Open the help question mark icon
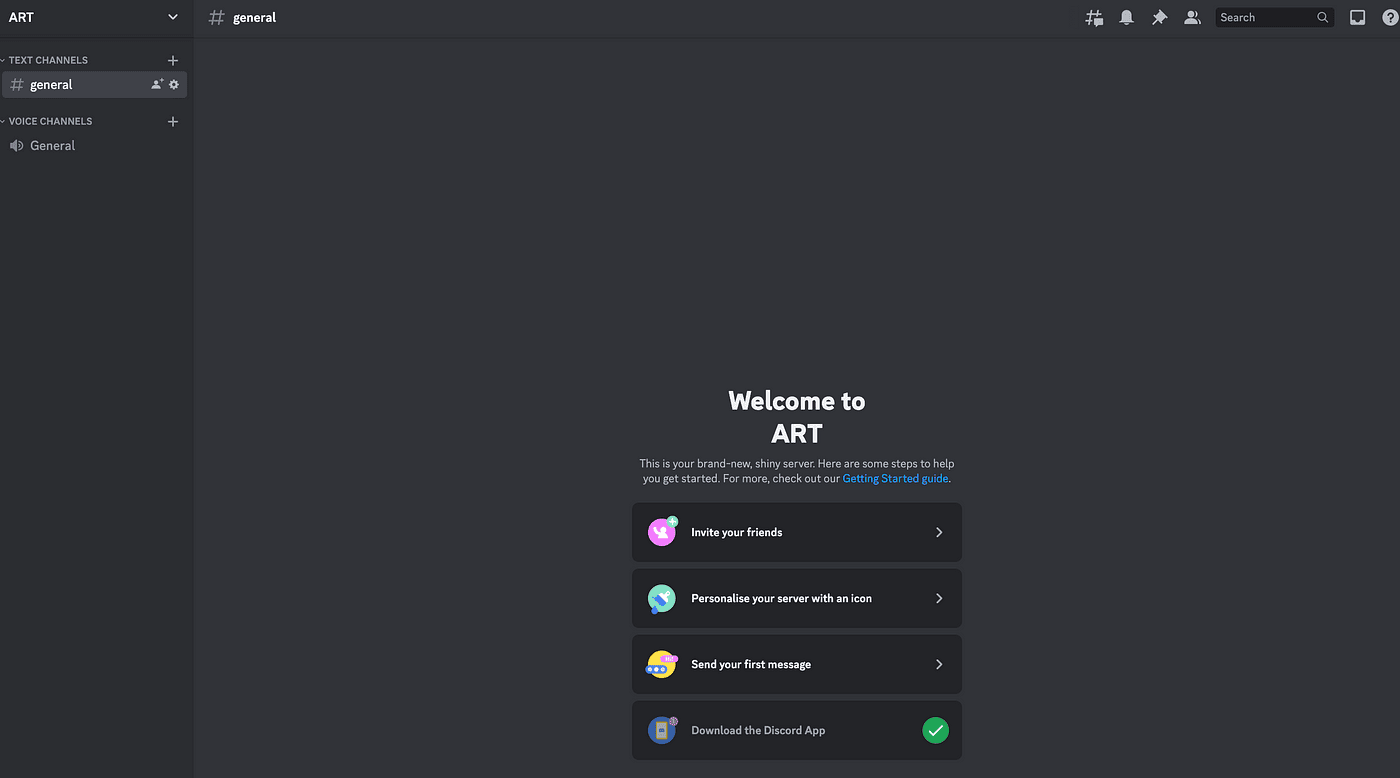 click(1389, 17)
